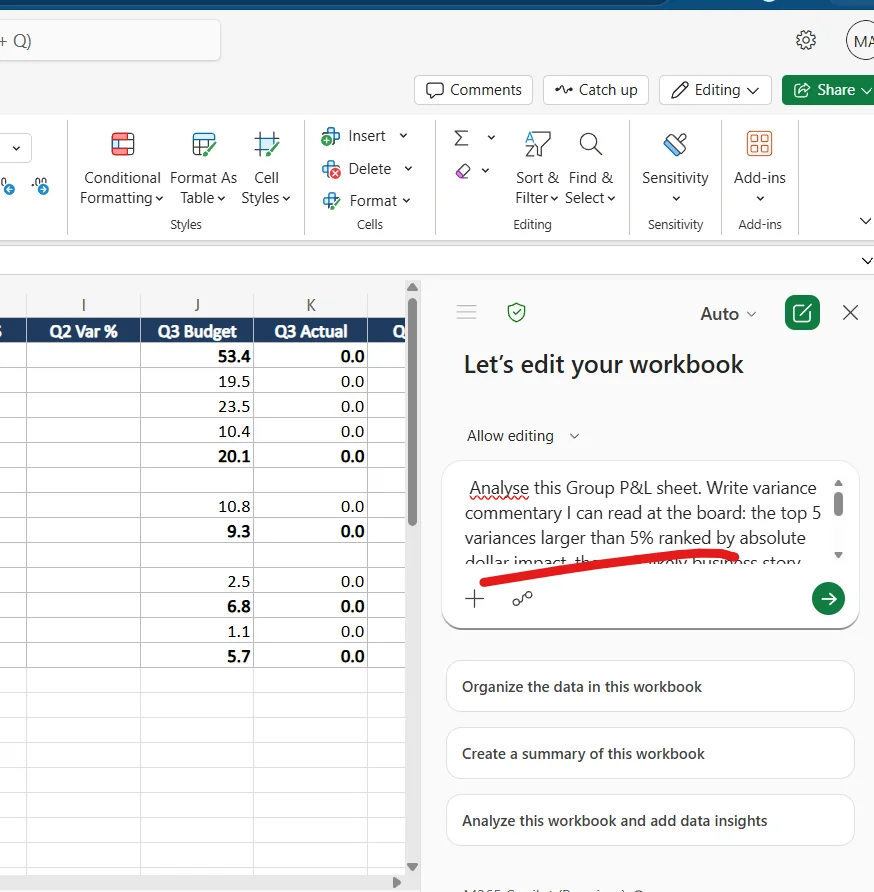The height and width of the screenshot is (892, 874).
Task: Expand the formula bar chevron
Action: (x=867, y=261)
